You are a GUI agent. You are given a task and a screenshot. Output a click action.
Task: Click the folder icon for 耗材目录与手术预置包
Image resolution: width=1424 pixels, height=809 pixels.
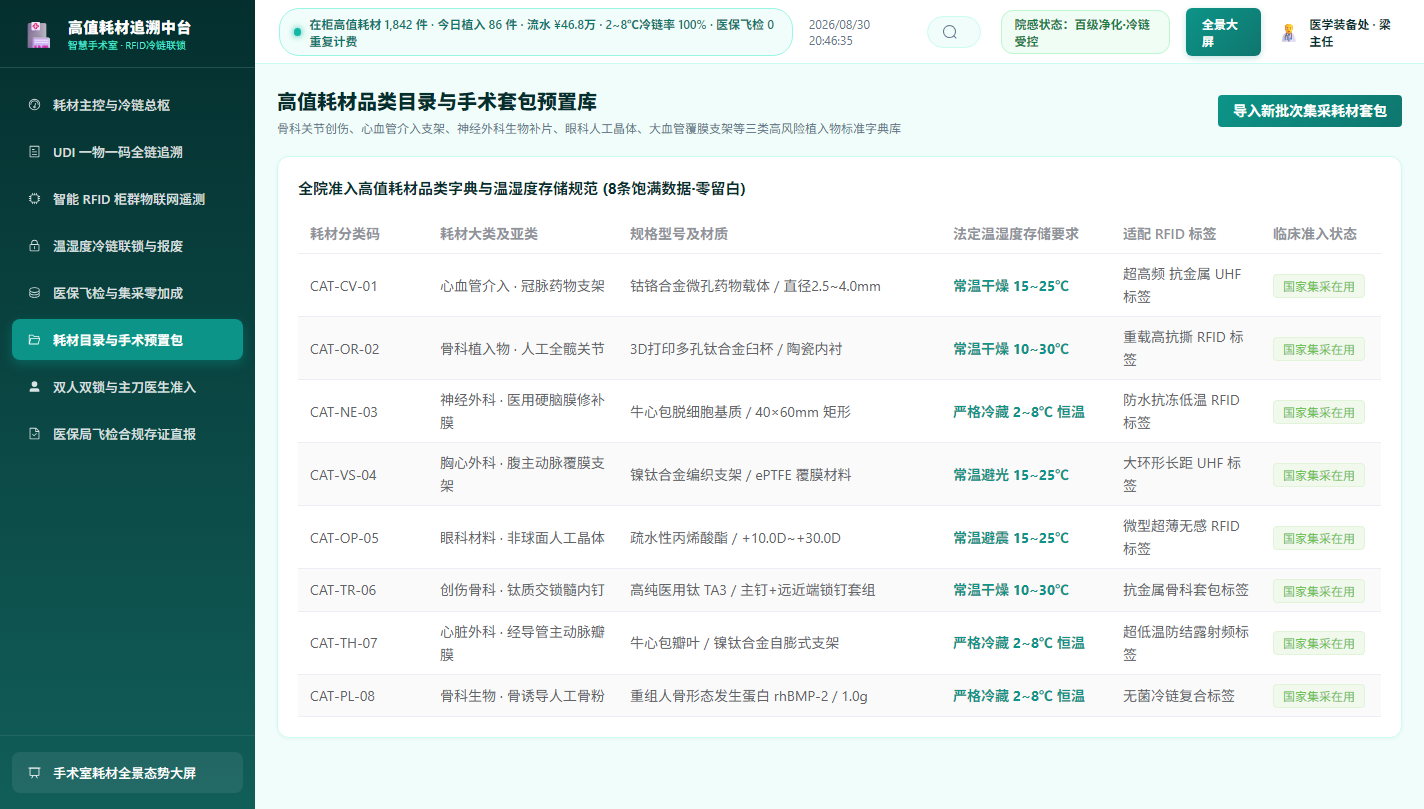point(35,340)
